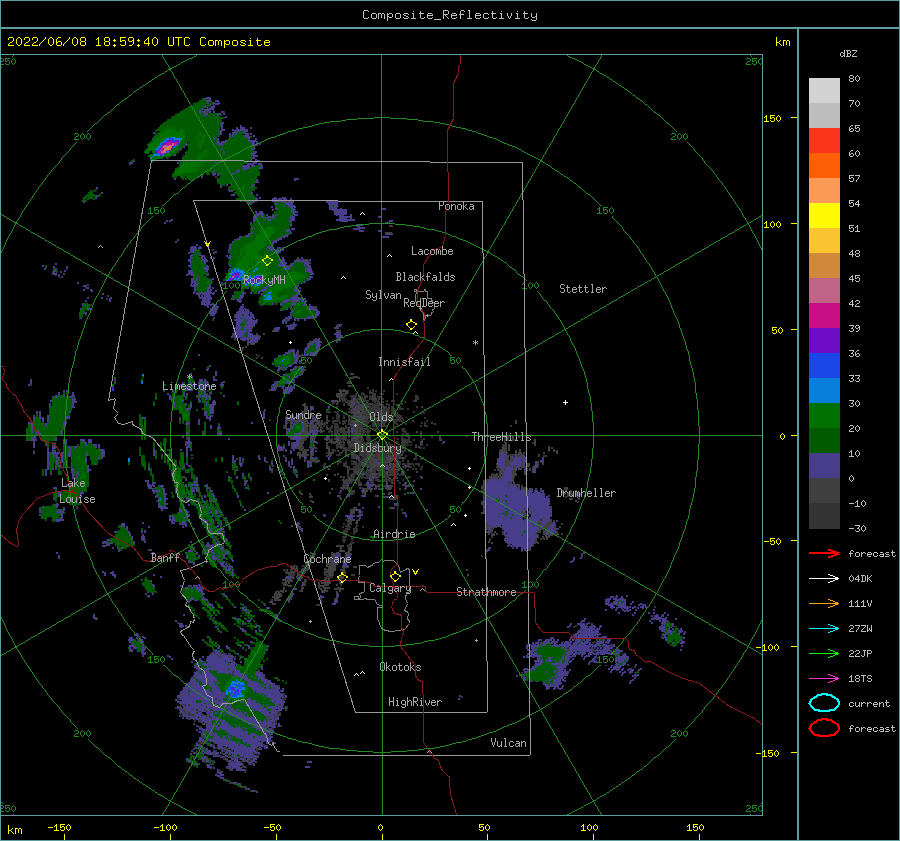The height and width of the screenshot is (841, 900).
Task: Click the intense storm cell northwest of RockyMH
Action: [x=167, y=147]
